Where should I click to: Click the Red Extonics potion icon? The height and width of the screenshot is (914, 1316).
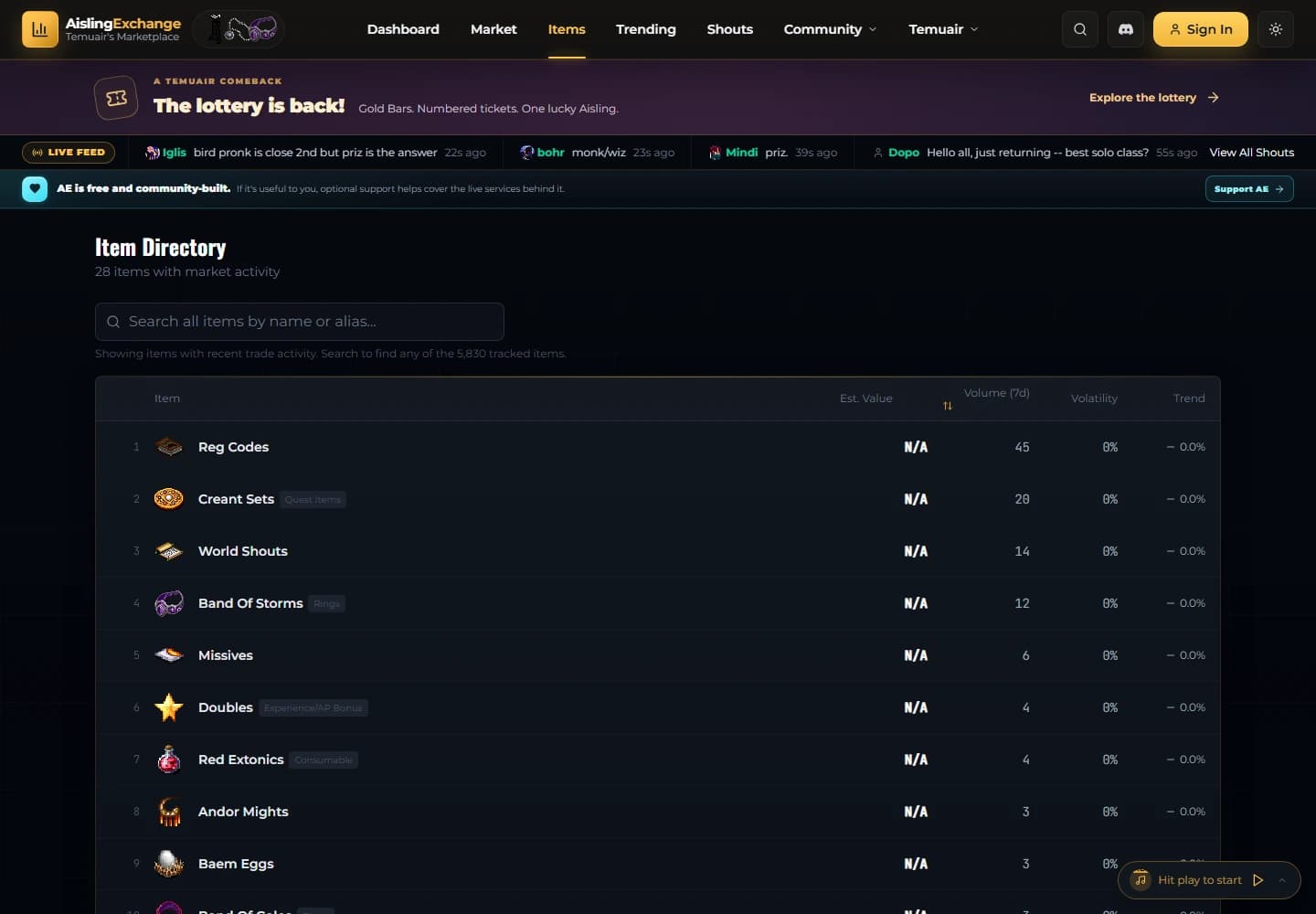click(x=169, y=760)
